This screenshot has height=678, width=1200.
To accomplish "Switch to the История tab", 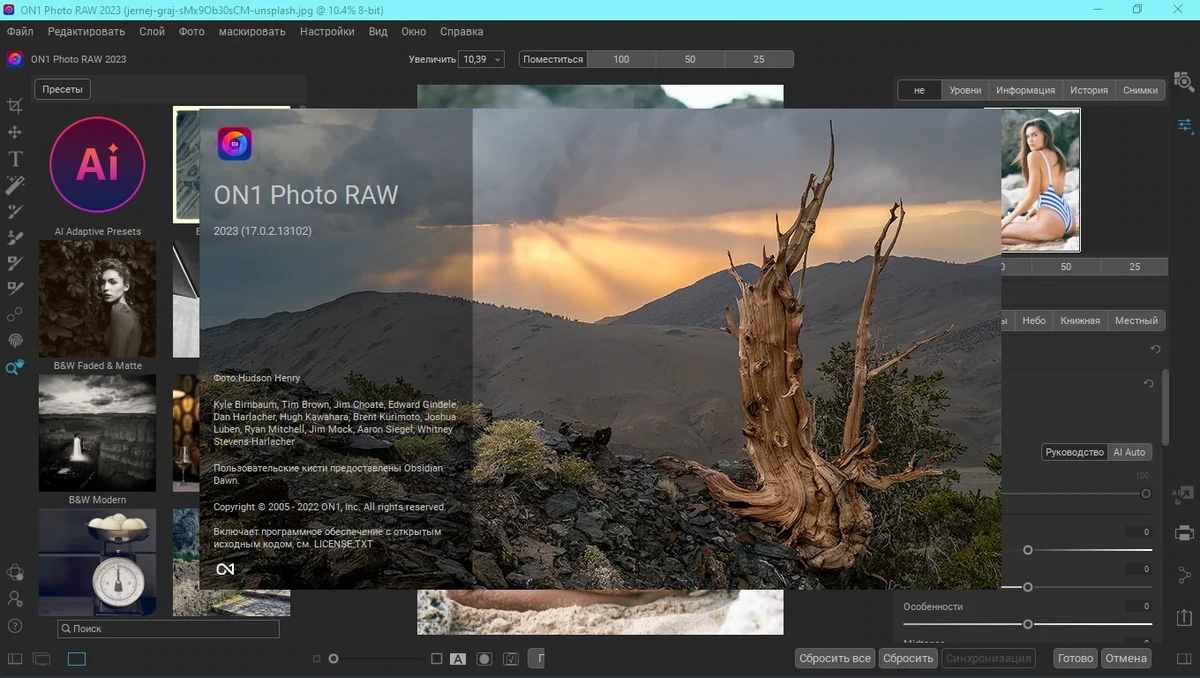I will click(1089, 90).
